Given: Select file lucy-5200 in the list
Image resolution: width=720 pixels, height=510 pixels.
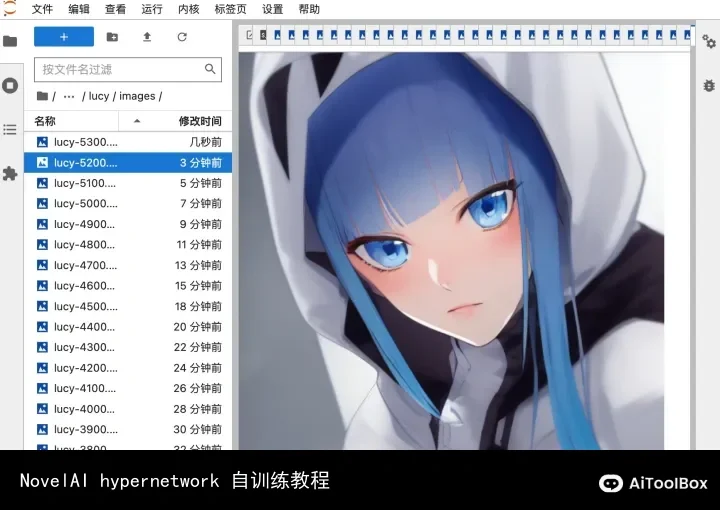Looking at the screenshot, I should [x=128, y=163].
